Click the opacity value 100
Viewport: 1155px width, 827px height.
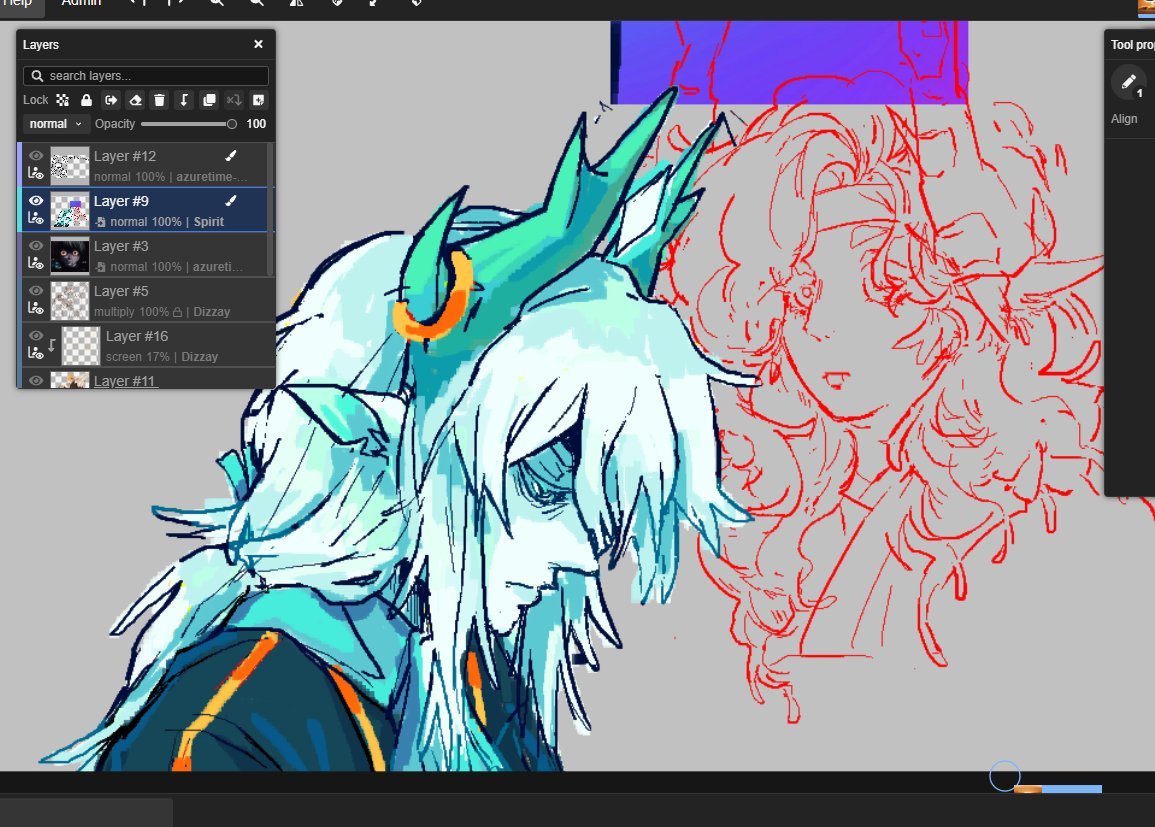(256, 124)
